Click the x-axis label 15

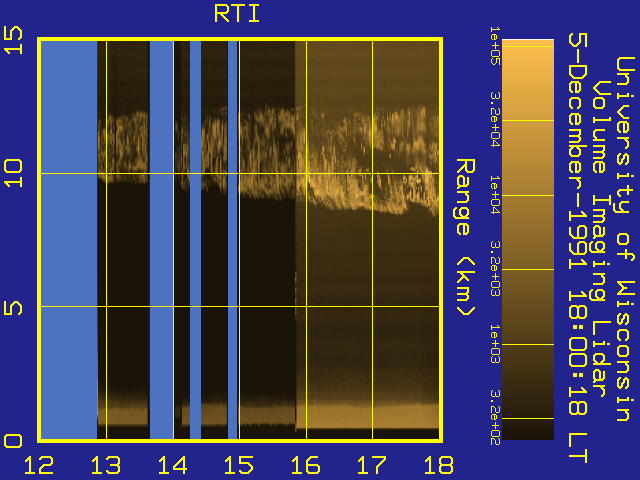click(x=239, y=465)
